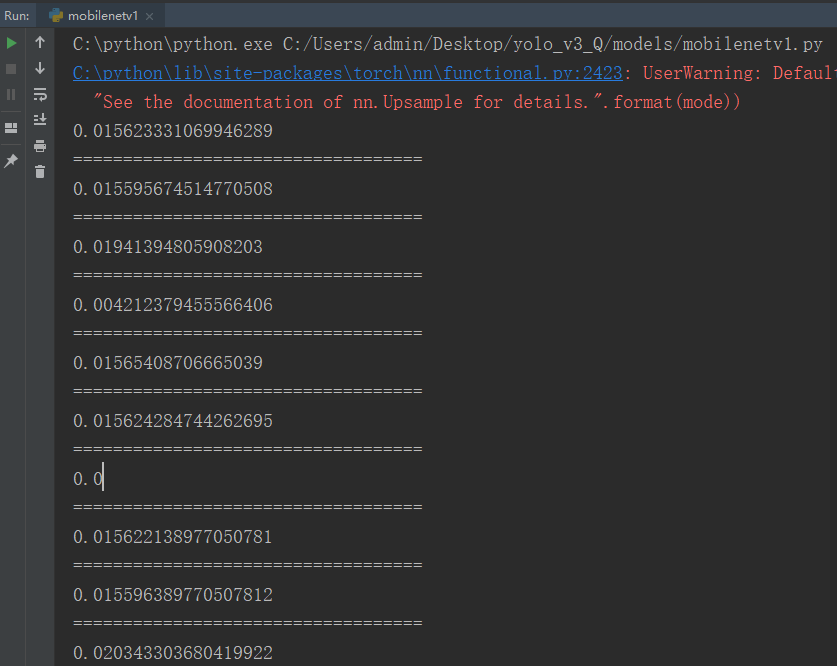Rerun the mobilenetv1 script
Screen dimensions: 837x666
coord(10,43)
